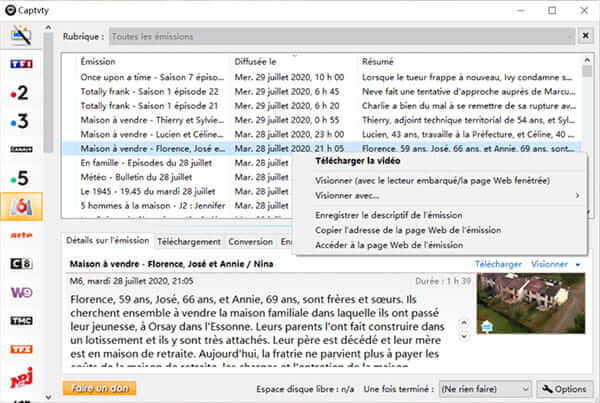Select the Canal+ channel icon
Image resolution: width=600 pixels, height=403 pixels.
pyautogui.click(x=21, y=149)
